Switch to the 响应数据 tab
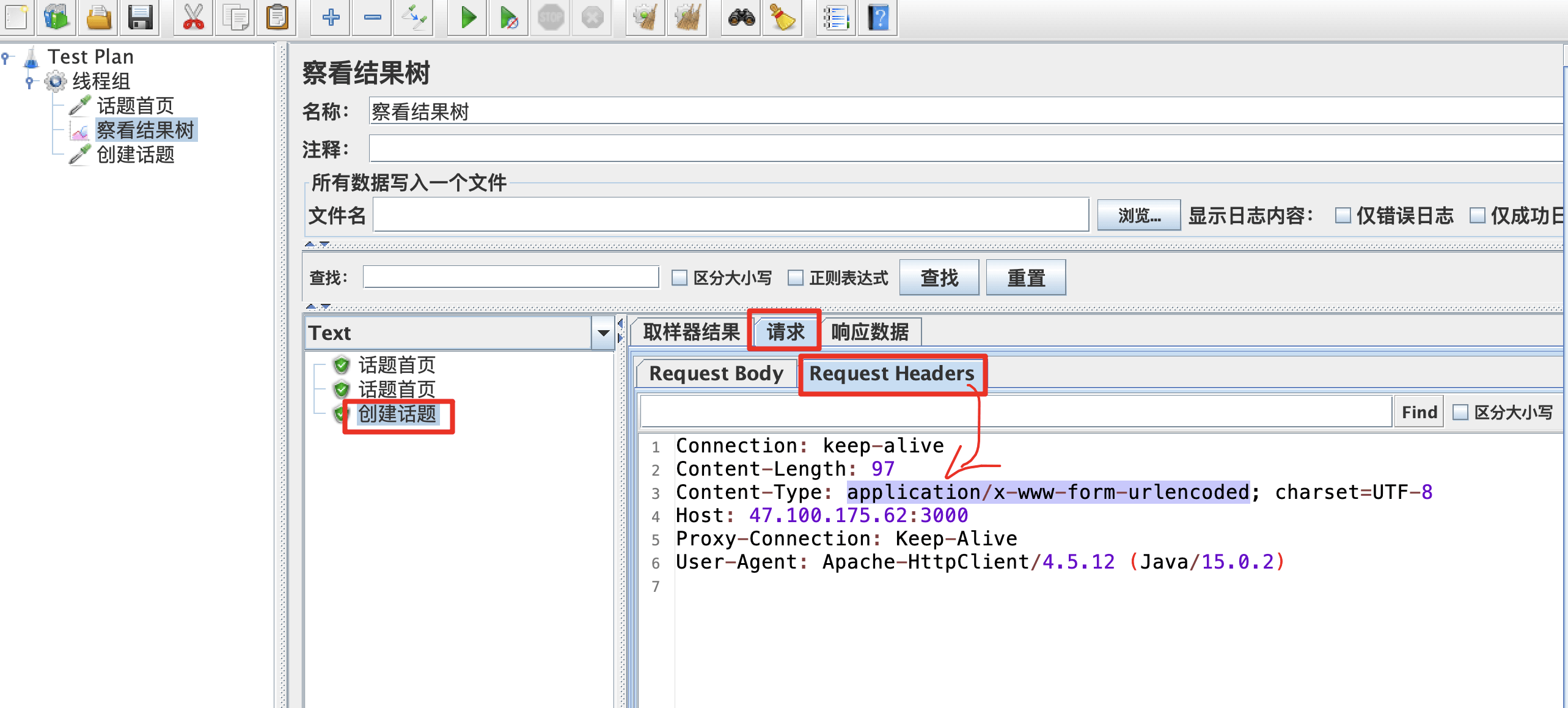This screenshot has height=708, width=1568. click(870, 332)
